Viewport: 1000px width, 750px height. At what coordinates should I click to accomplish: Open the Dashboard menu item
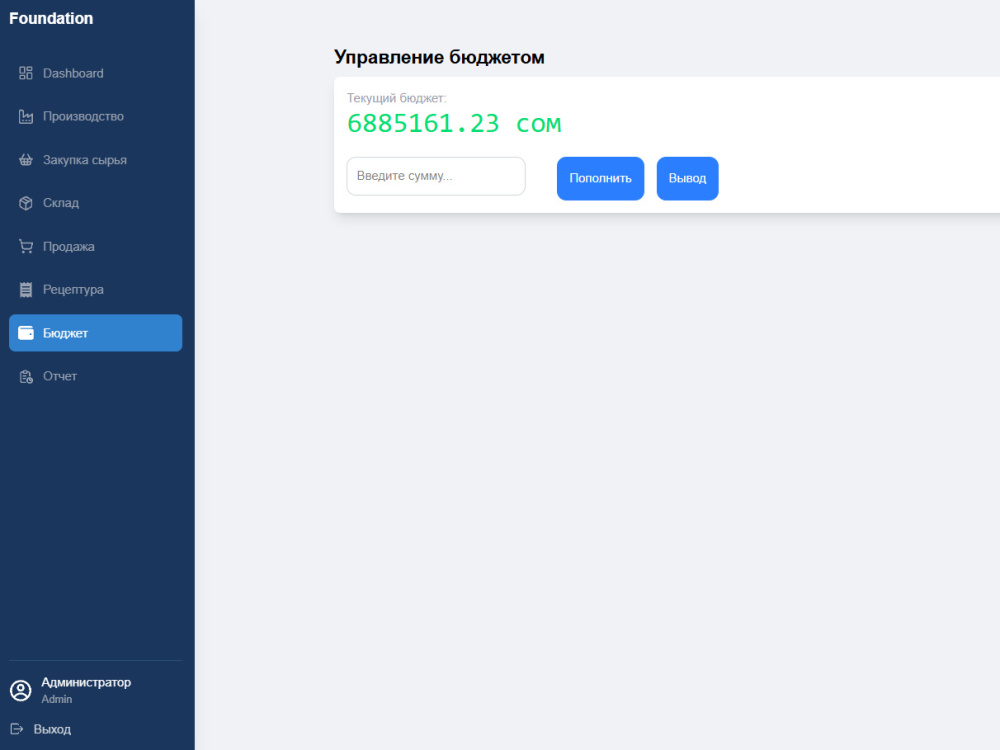pos(96,73)
